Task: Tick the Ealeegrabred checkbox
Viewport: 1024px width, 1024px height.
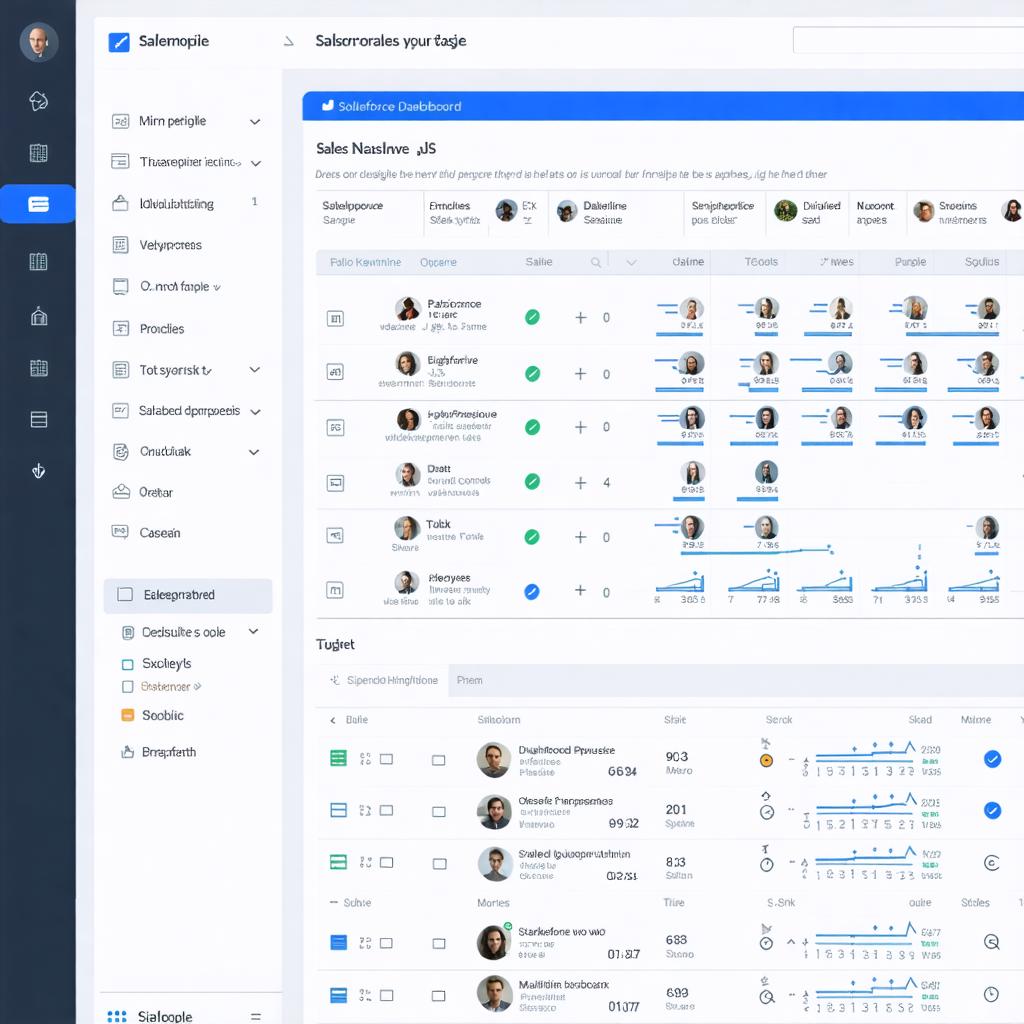Action: pos(125,594)
